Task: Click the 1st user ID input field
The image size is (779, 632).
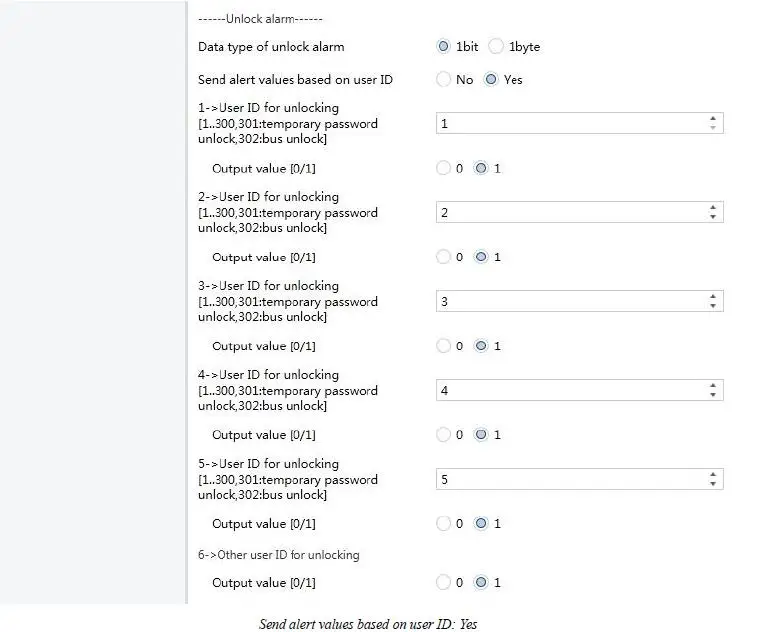Action: (x=570, y=123)
